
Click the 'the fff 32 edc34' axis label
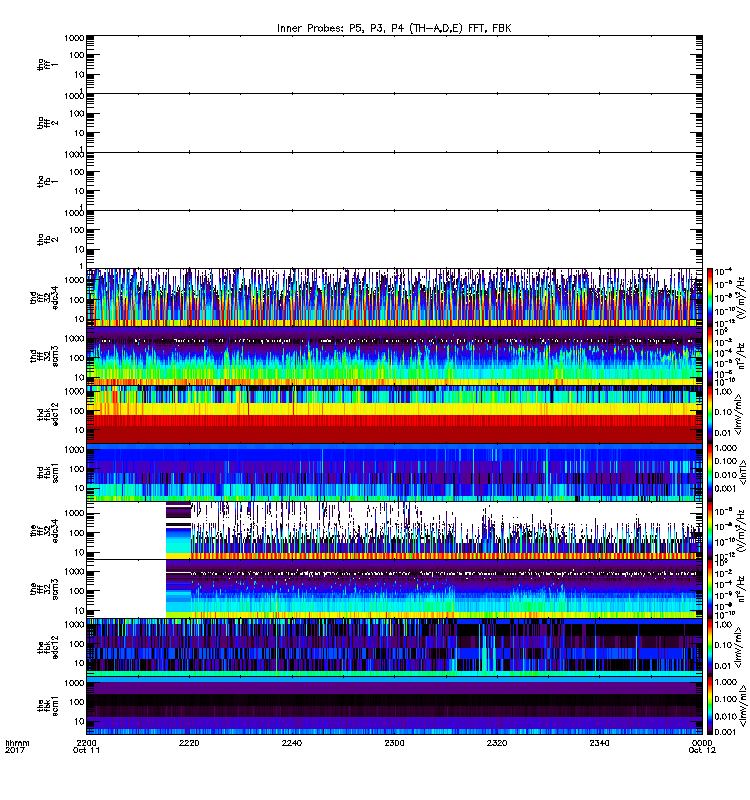44,531
